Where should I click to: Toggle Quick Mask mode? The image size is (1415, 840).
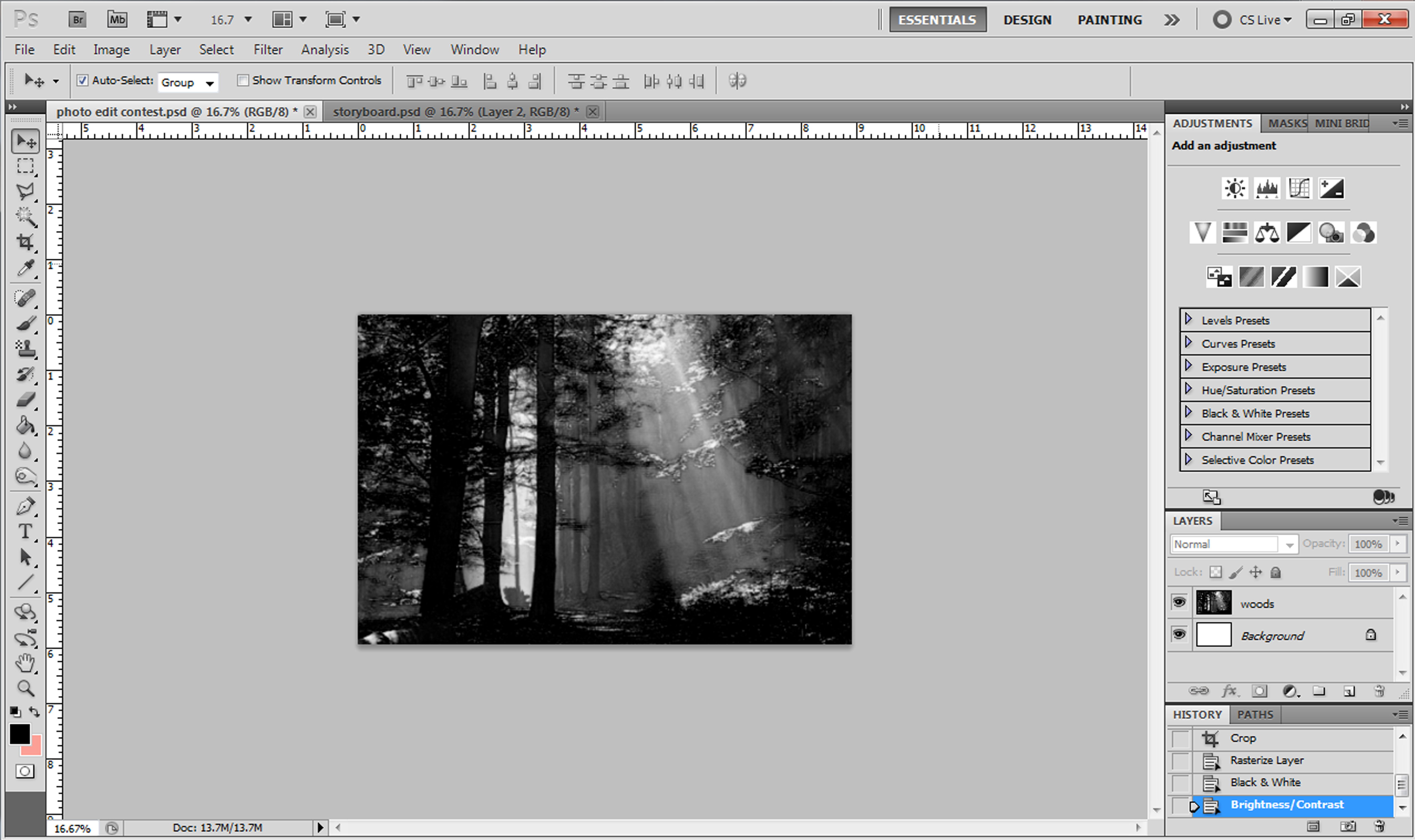(25, 771)
